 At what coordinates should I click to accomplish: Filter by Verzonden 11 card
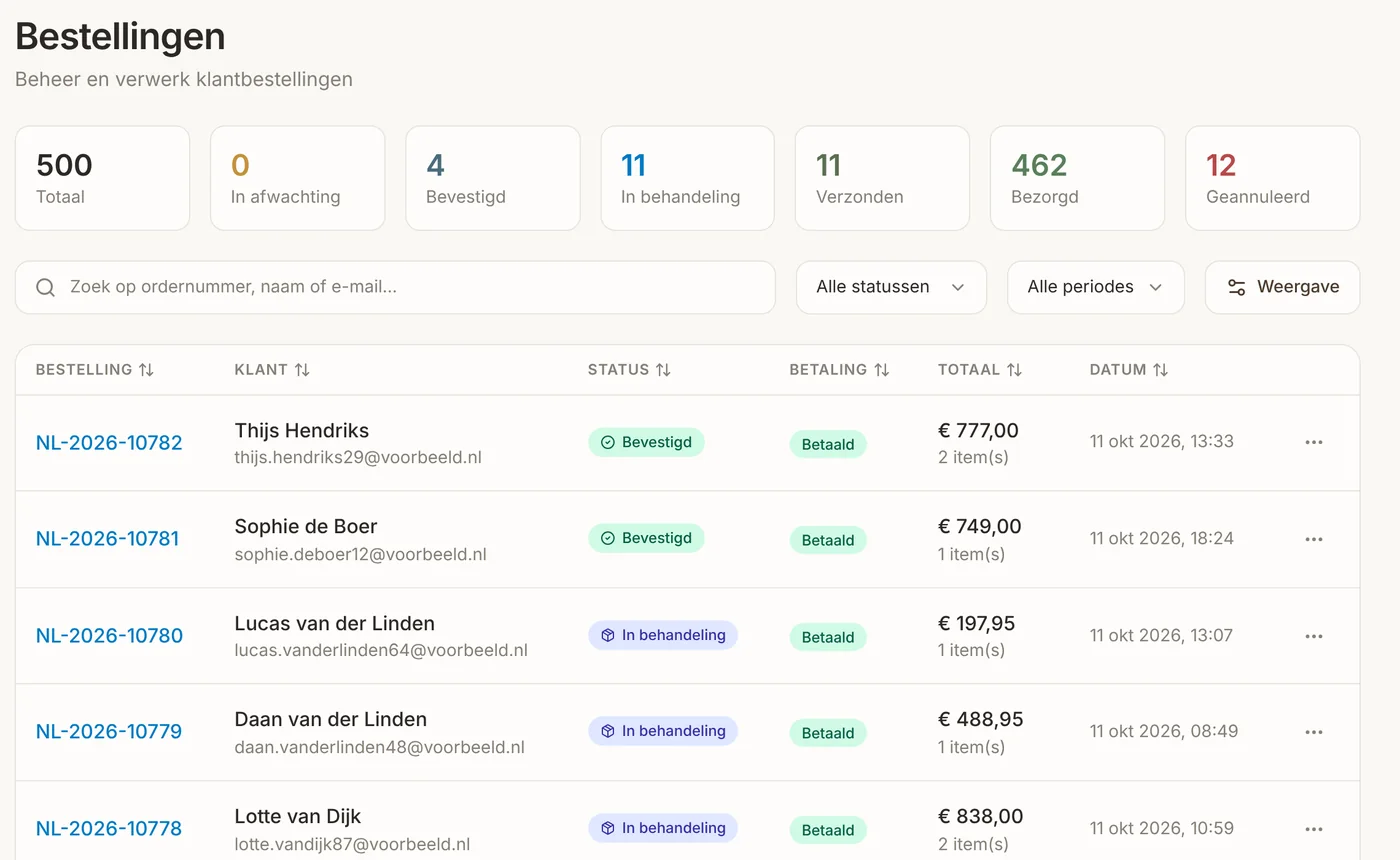[x=882, y=178]
